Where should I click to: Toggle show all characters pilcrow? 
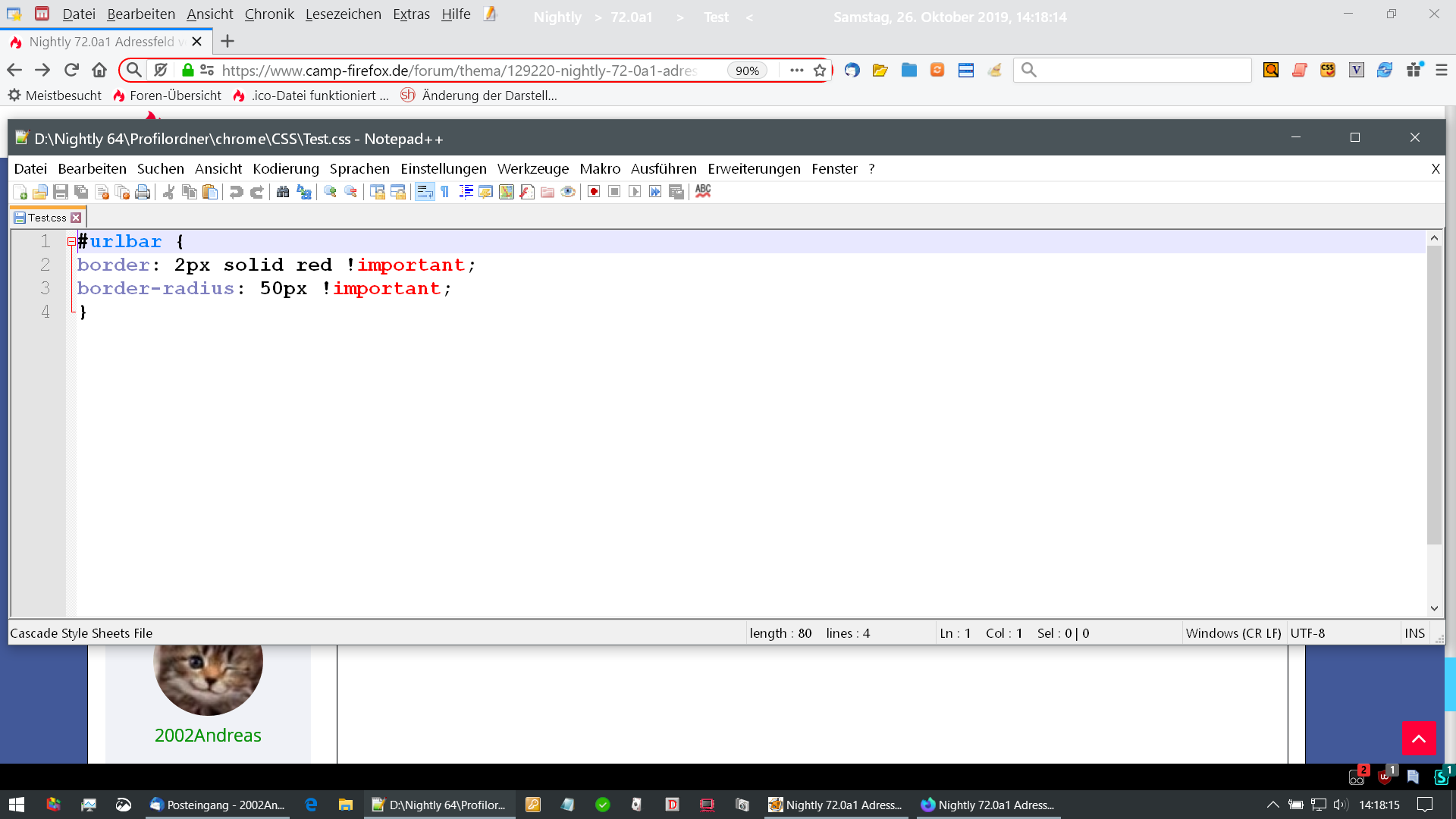tap(445, 192)
